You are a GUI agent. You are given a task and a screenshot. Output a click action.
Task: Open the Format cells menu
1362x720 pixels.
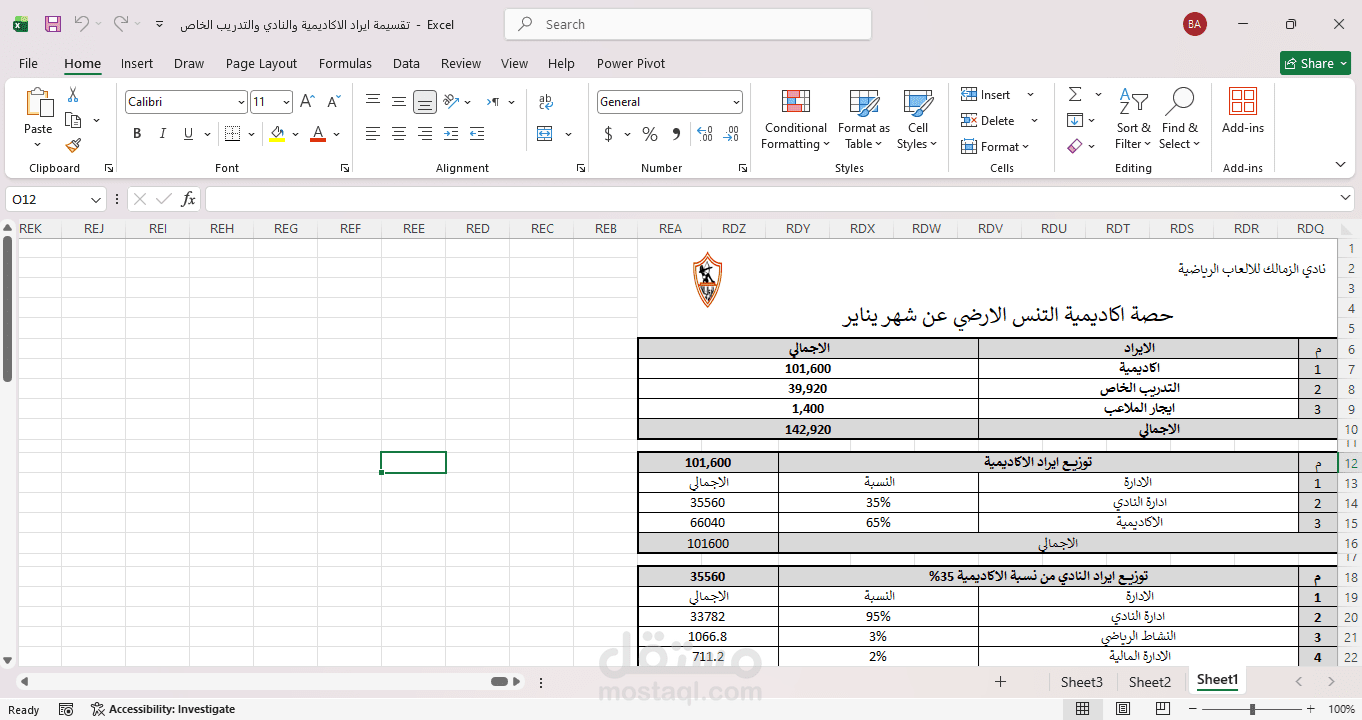click(x=994, y=147)
